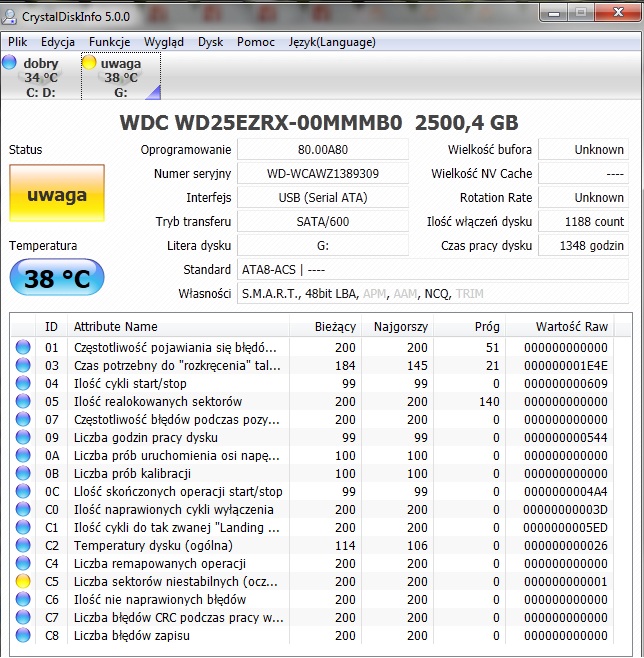This screenshot has width=644, height=658.
Task: Click the Oprogramowanie field 80.00A80
Action: coord(323,149)
